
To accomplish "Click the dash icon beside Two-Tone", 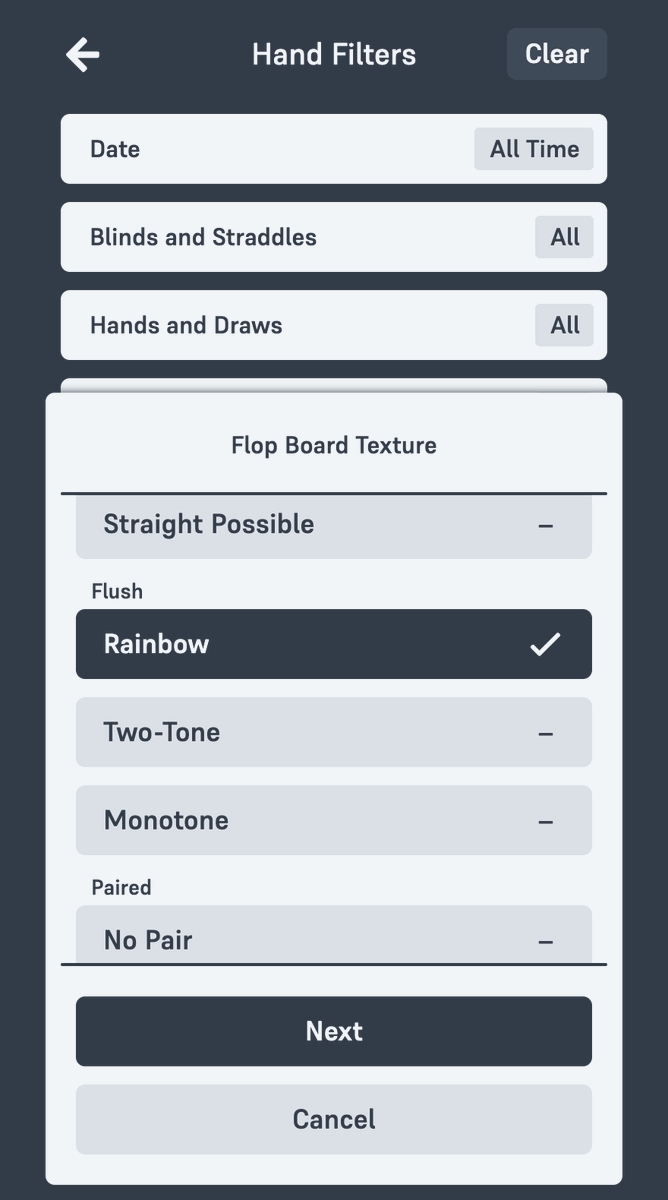I will click(x=546, y=733).
